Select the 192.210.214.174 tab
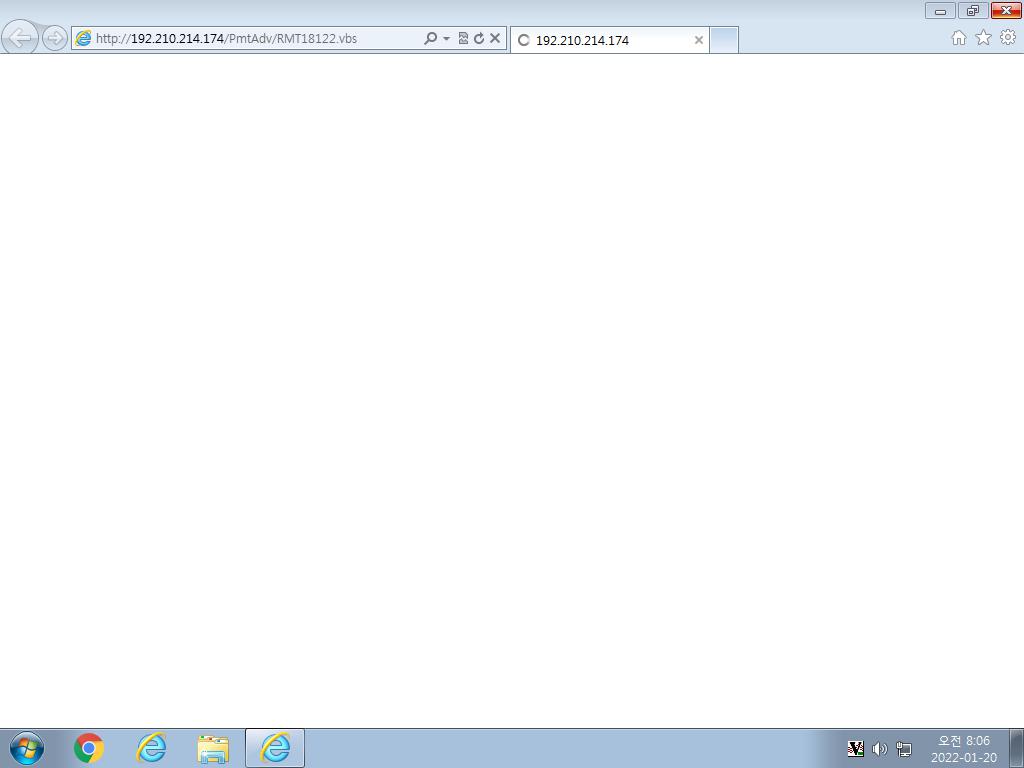The height and width of the screenshot is (768, 1024). (x=610, y=40)
